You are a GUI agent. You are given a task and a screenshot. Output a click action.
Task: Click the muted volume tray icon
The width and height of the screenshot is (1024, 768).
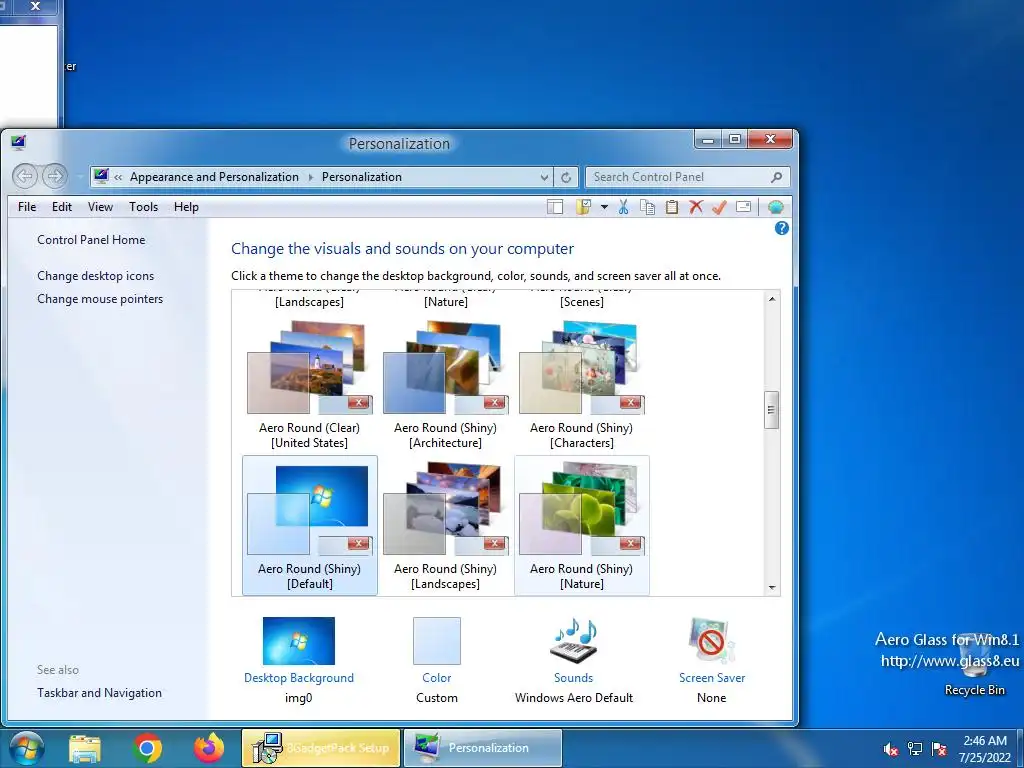[x=890, y=749]
